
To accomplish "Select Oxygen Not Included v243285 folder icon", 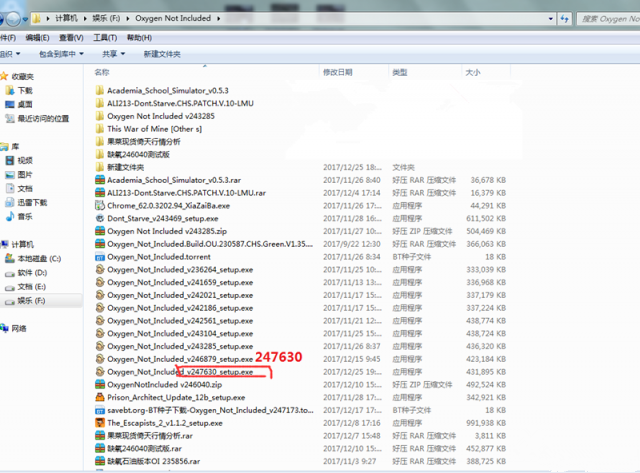I will (100, 116).
